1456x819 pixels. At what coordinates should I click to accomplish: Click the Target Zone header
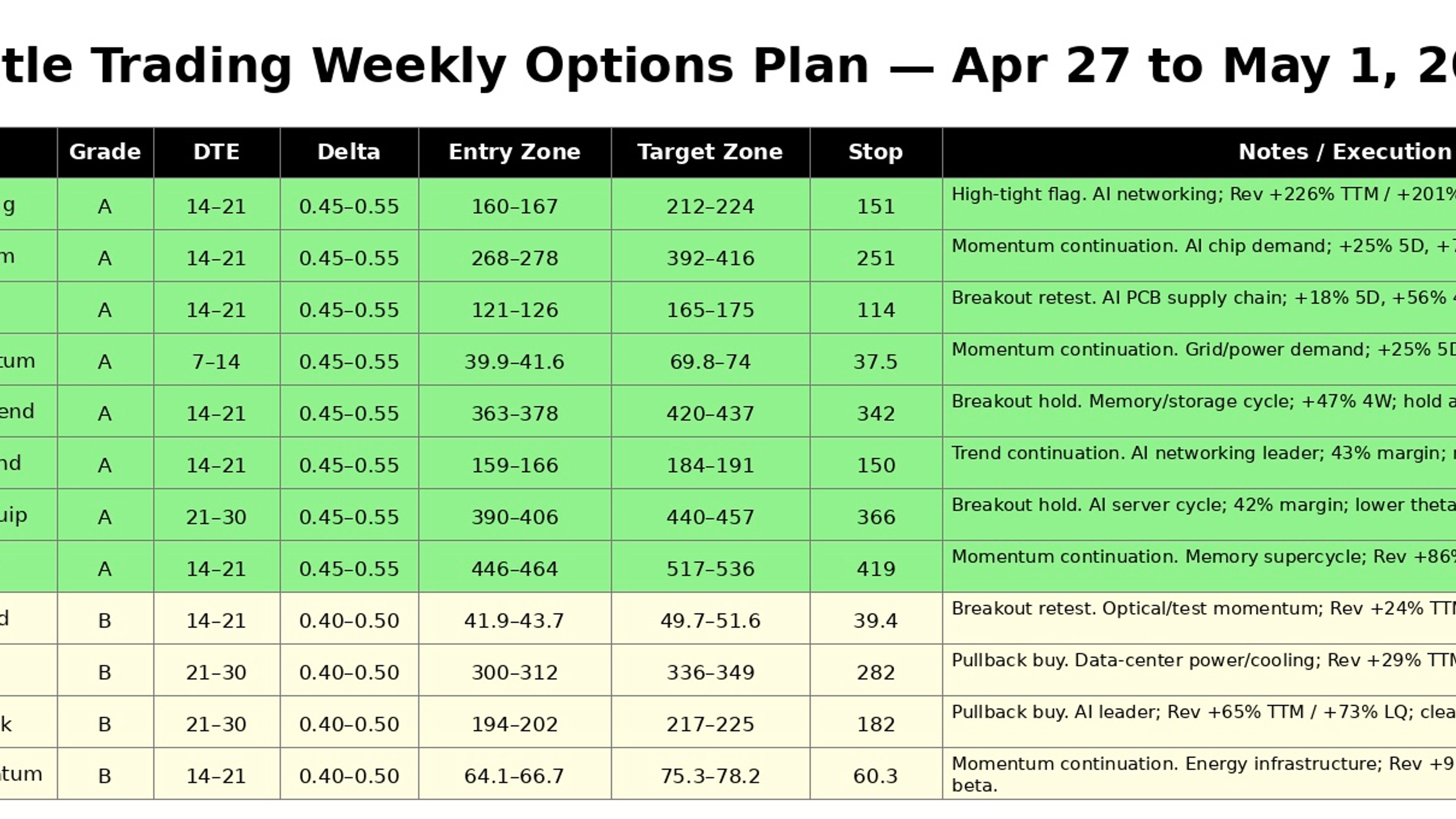click(710, 152)
